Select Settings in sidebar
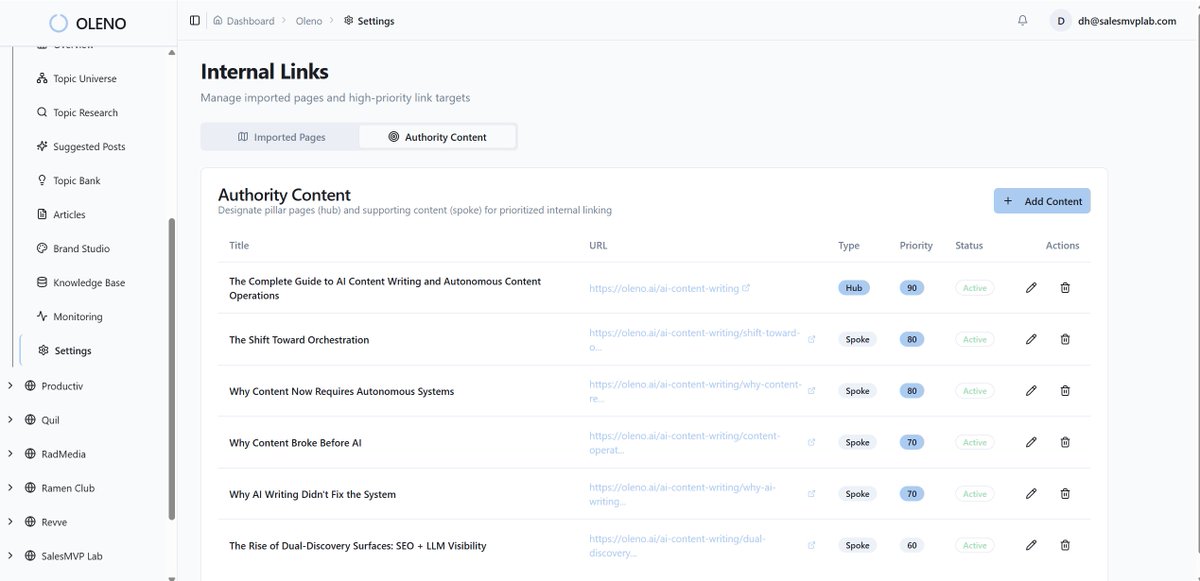Screen dimensions: 1200x581 tap(65, 351)
